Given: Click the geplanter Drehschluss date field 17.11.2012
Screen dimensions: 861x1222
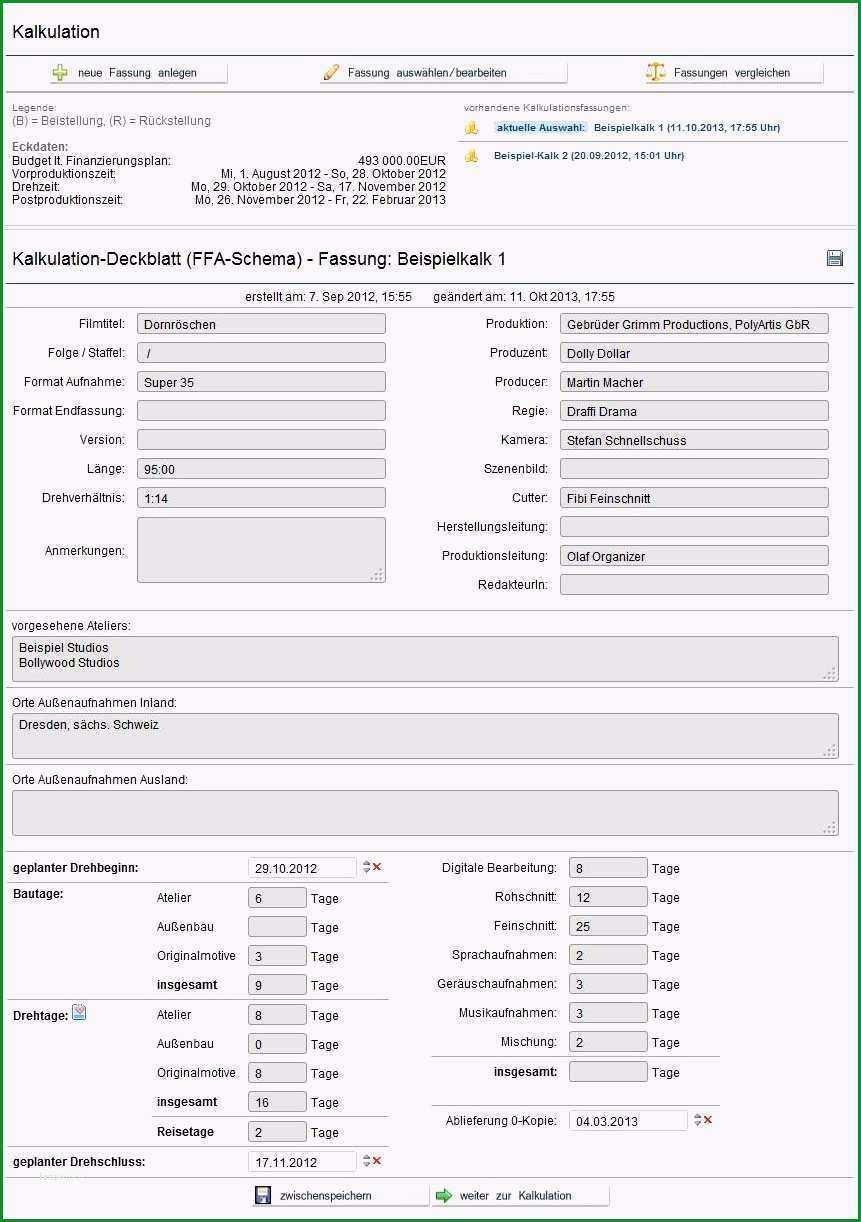Looking at the screenshot, I should (x=302, y=1161).
